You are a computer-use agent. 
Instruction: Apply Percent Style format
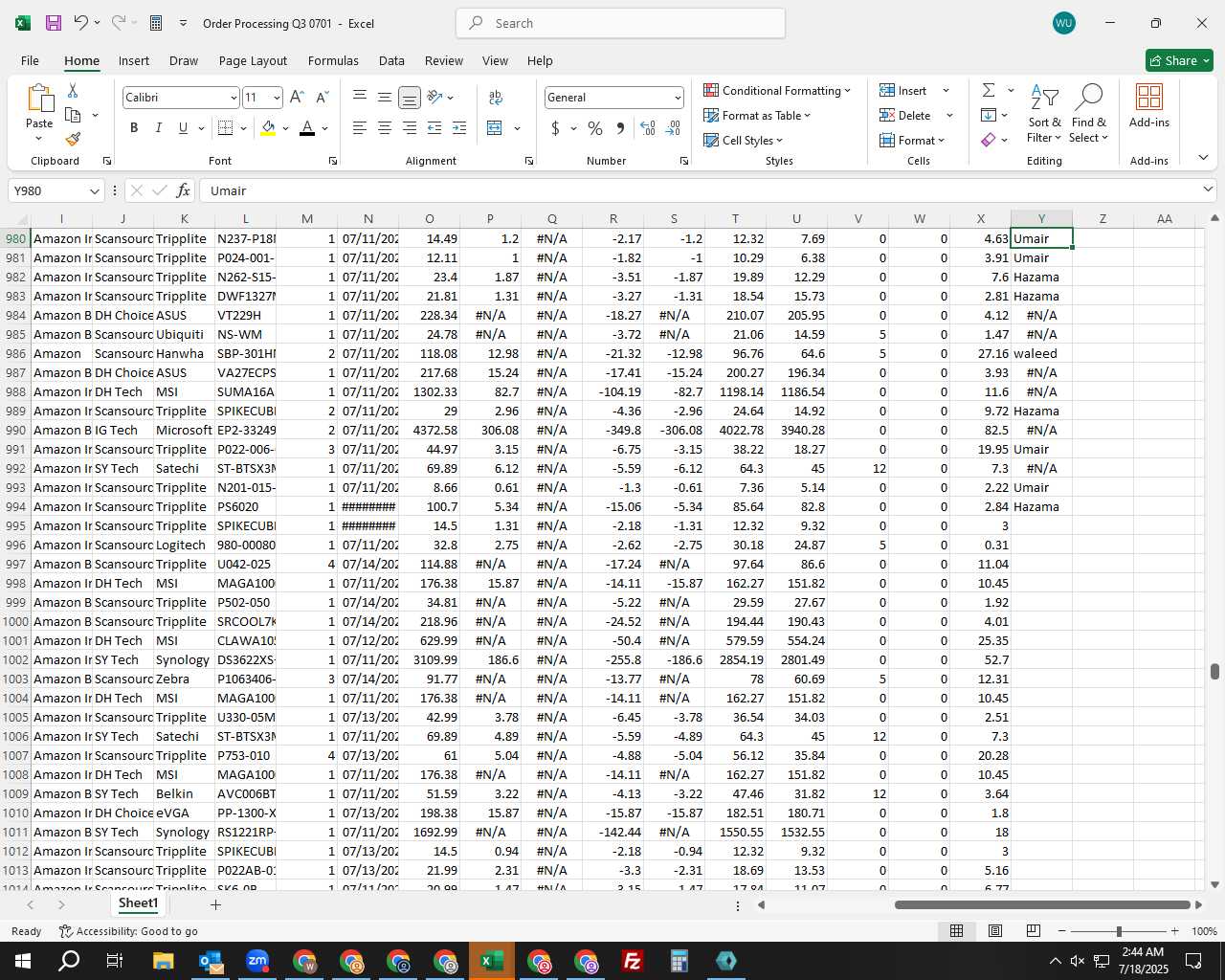tap(595, 128)
